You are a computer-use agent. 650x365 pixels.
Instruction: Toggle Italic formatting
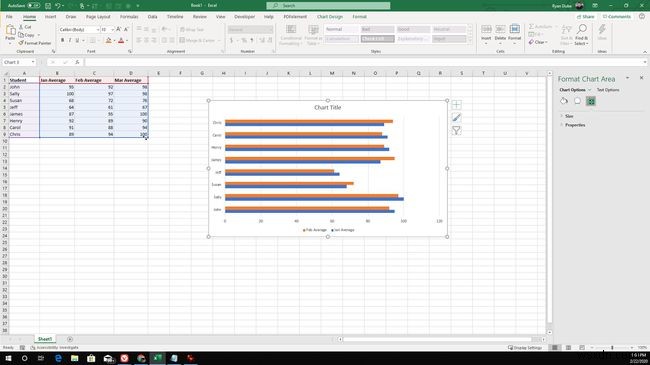tap(70, 40)
